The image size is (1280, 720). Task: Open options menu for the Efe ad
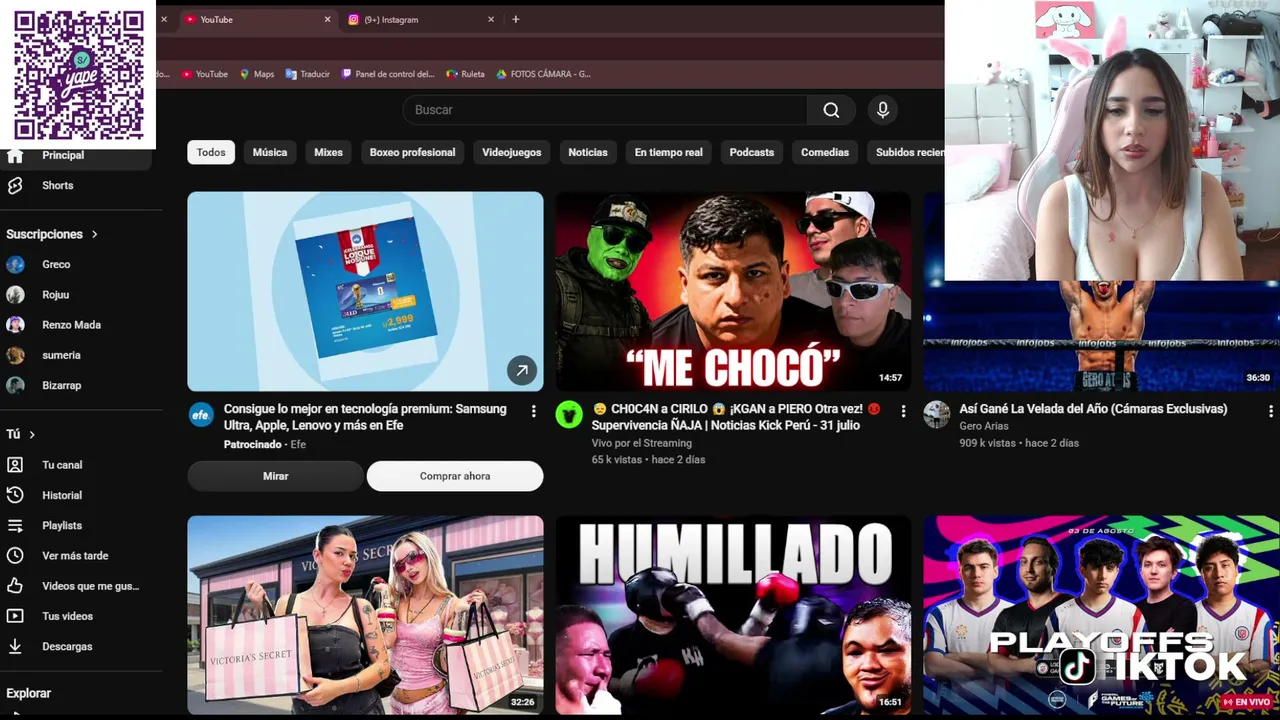pyautogui.click(x=533, y=411)
